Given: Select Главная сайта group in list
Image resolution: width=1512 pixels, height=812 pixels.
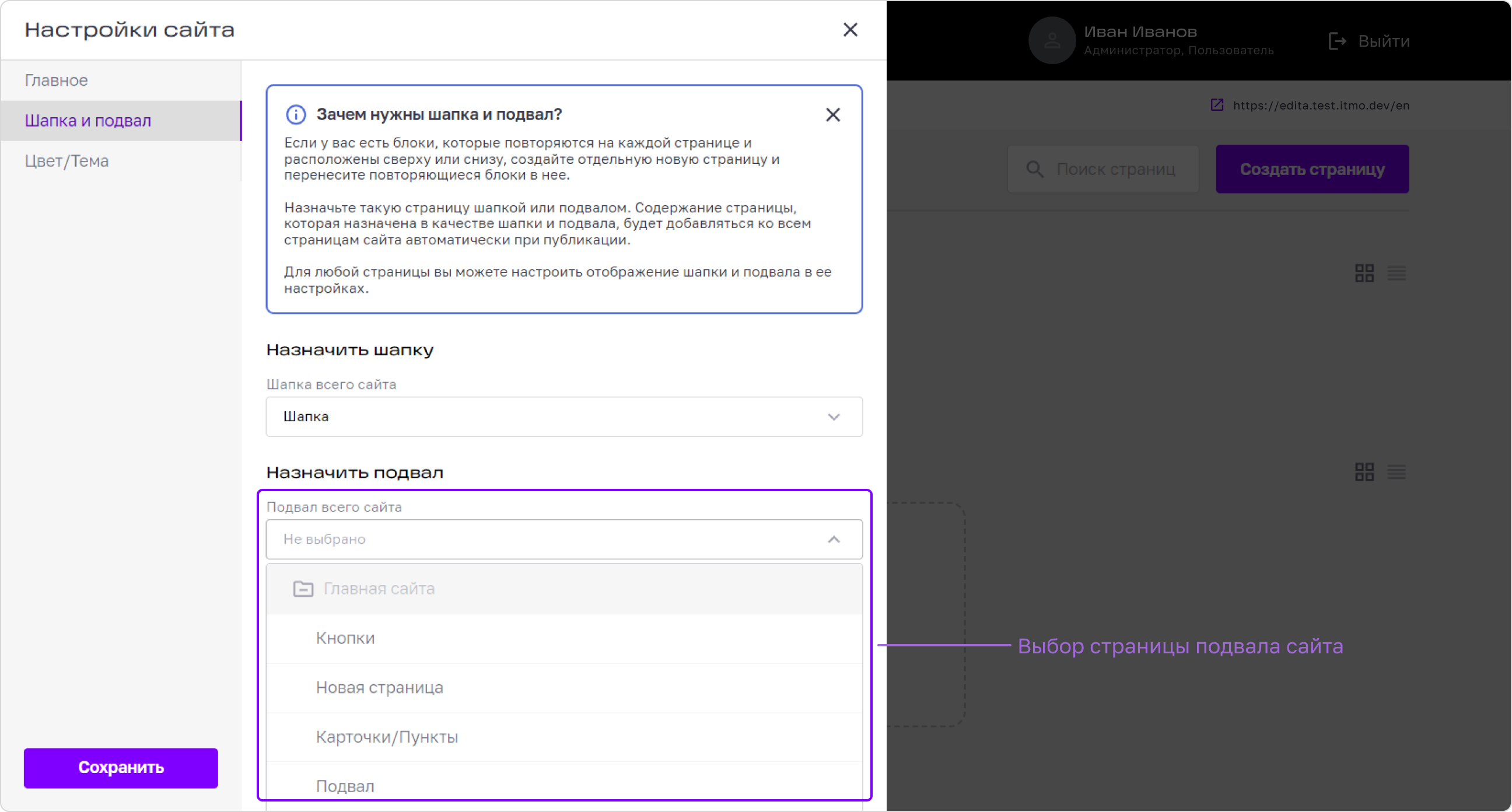Looking at the screenshot, I should point(564,589).
